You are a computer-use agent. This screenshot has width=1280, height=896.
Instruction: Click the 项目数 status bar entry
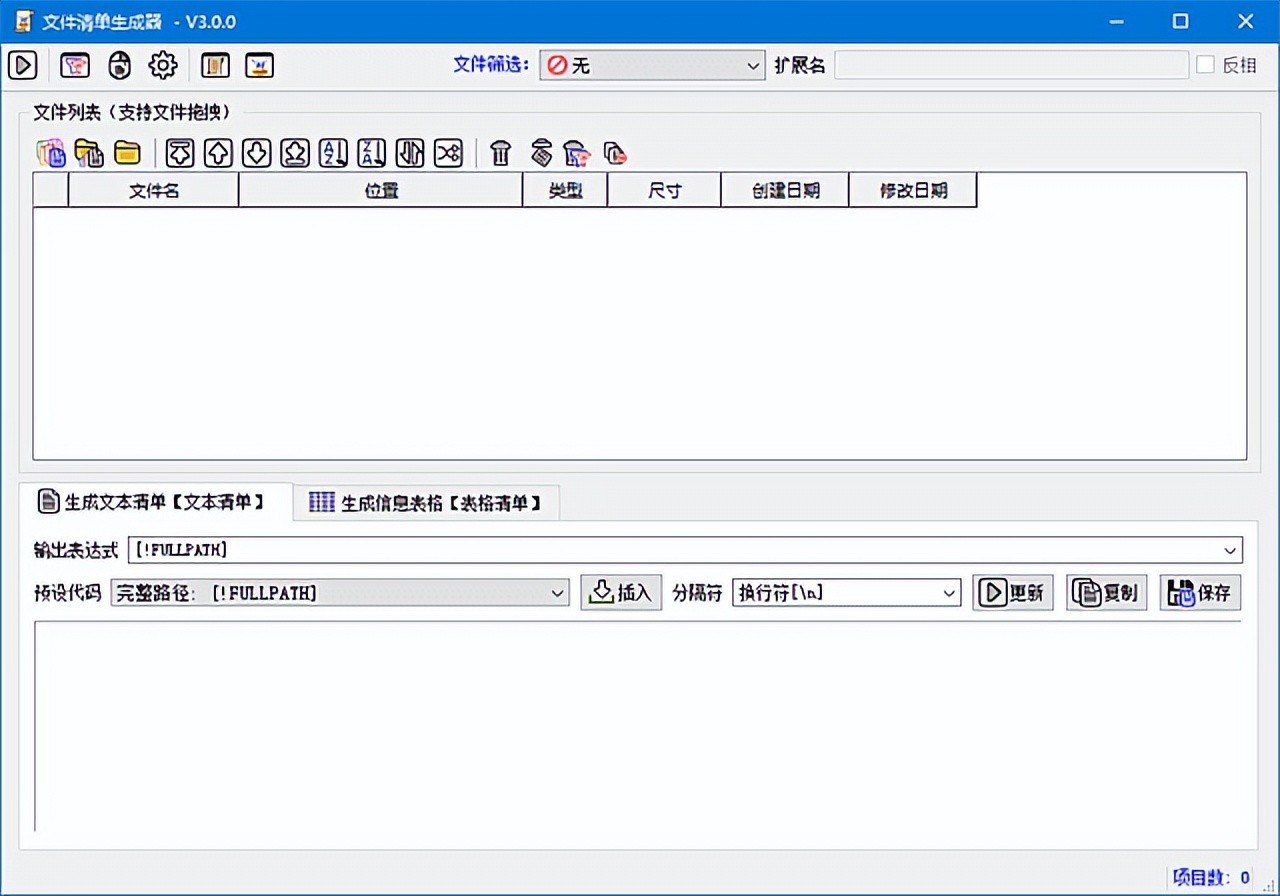coord(1211,877)
